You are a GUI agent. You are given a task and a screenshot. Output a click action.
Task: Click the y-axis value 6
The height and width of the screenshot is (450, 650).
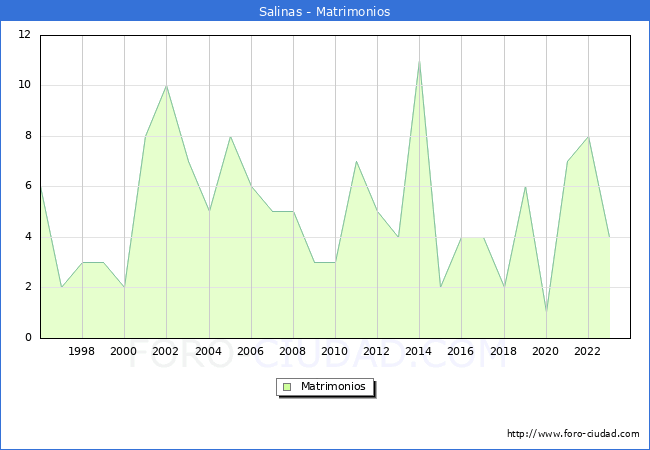click(x=28, y=186)
